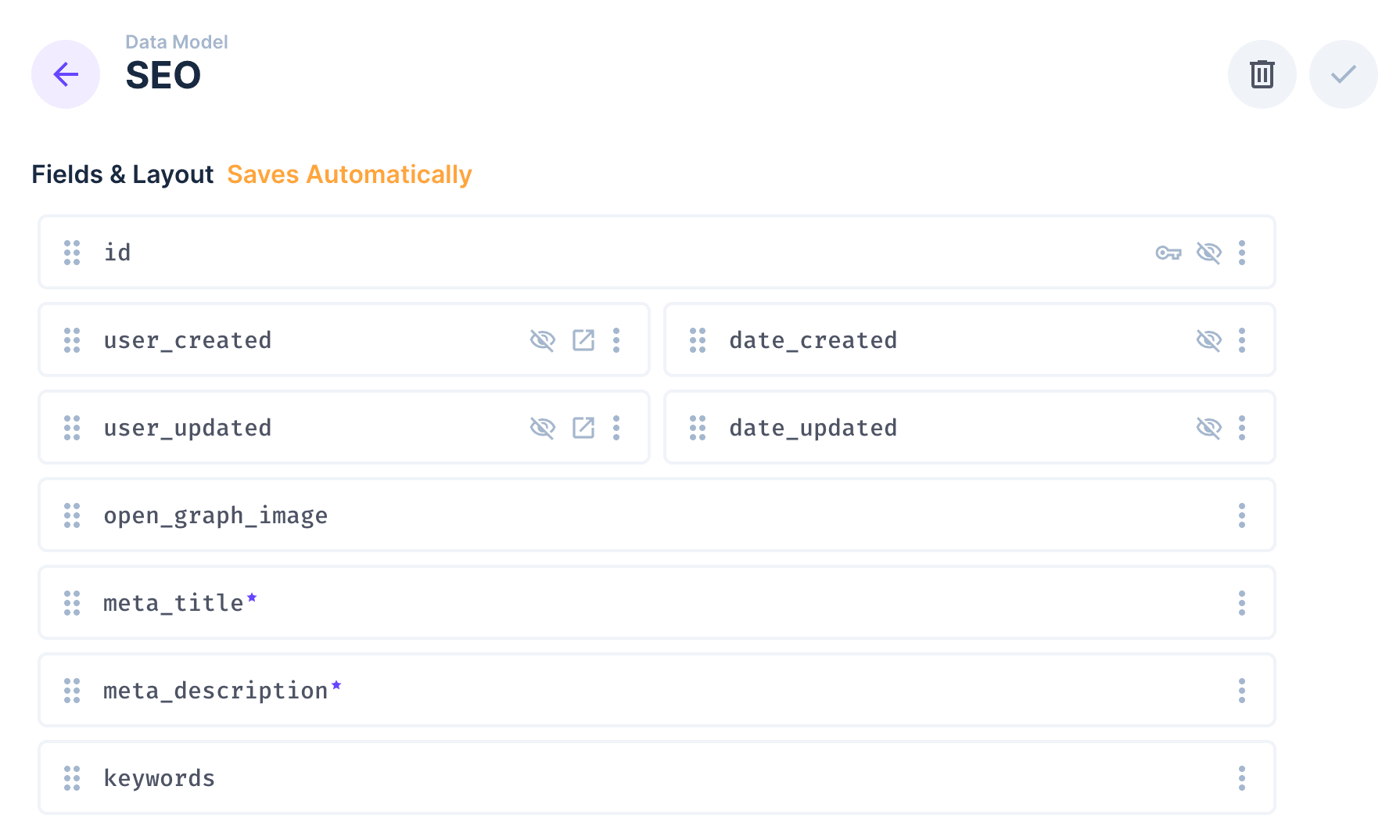
Task: Toggle hidden eye icon on user_updated field
Action: click(542, 428)
